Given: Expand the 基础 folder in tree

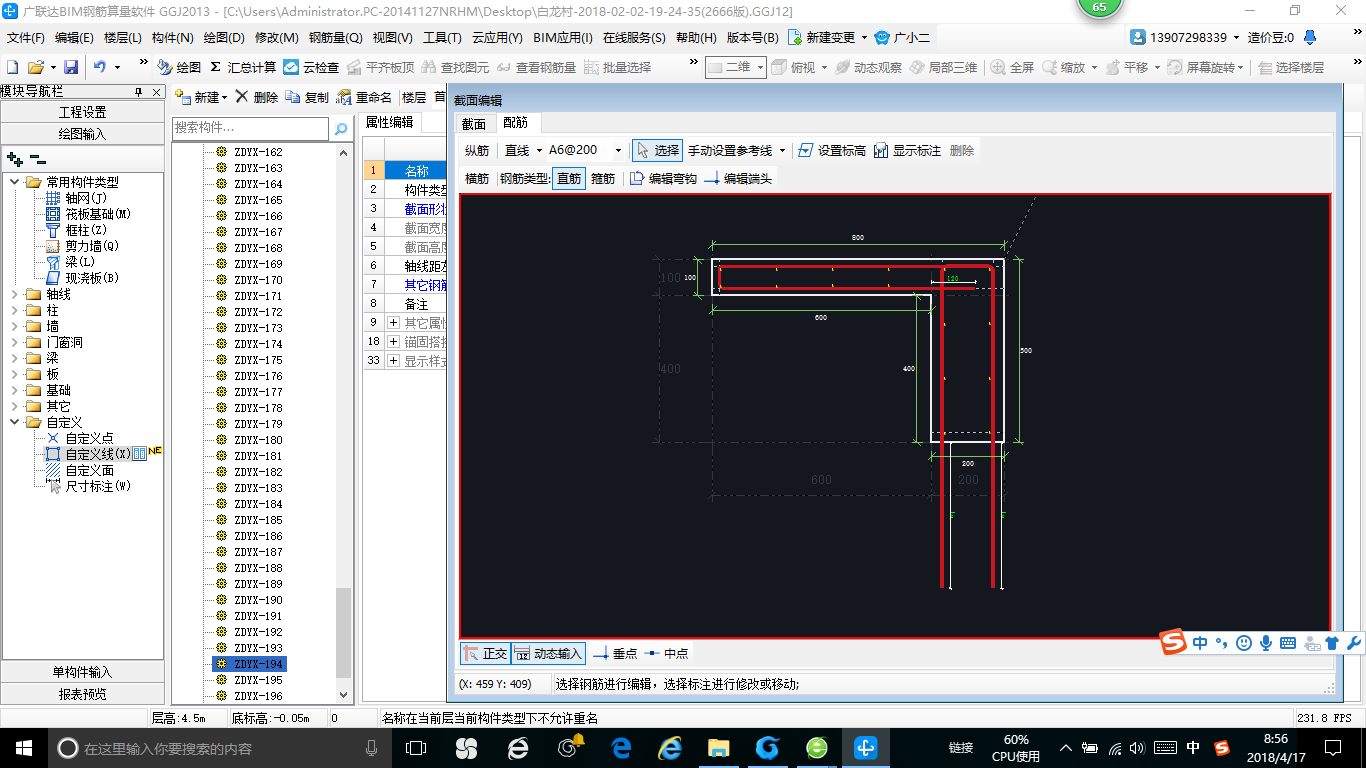Looking at the screenshot, I should tap(16, 390).
